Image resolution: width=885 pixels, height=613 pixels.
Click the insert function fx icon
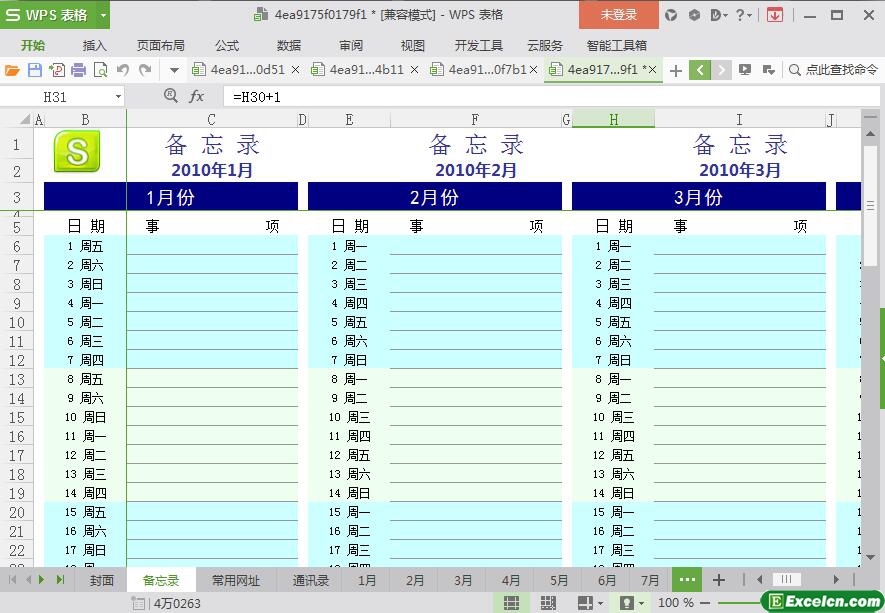point(197,96)
